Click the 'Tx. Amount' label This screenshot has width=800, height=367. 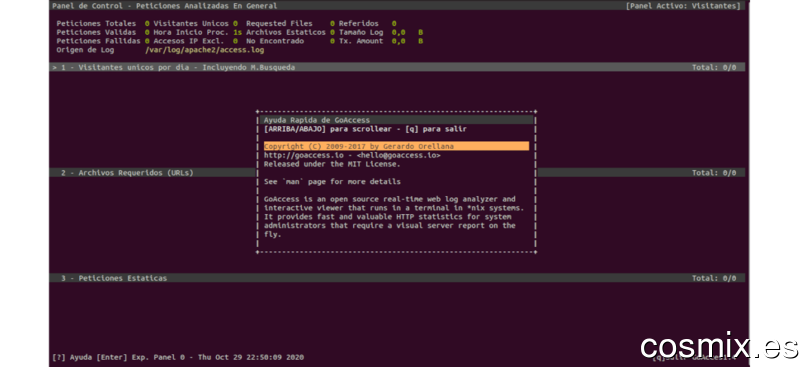tap(361, 41)
